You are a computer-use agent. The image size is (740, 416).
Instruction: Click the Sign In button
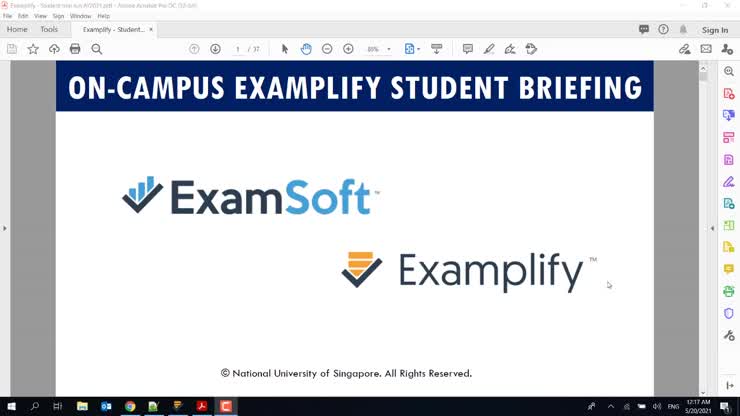point(715,30)
